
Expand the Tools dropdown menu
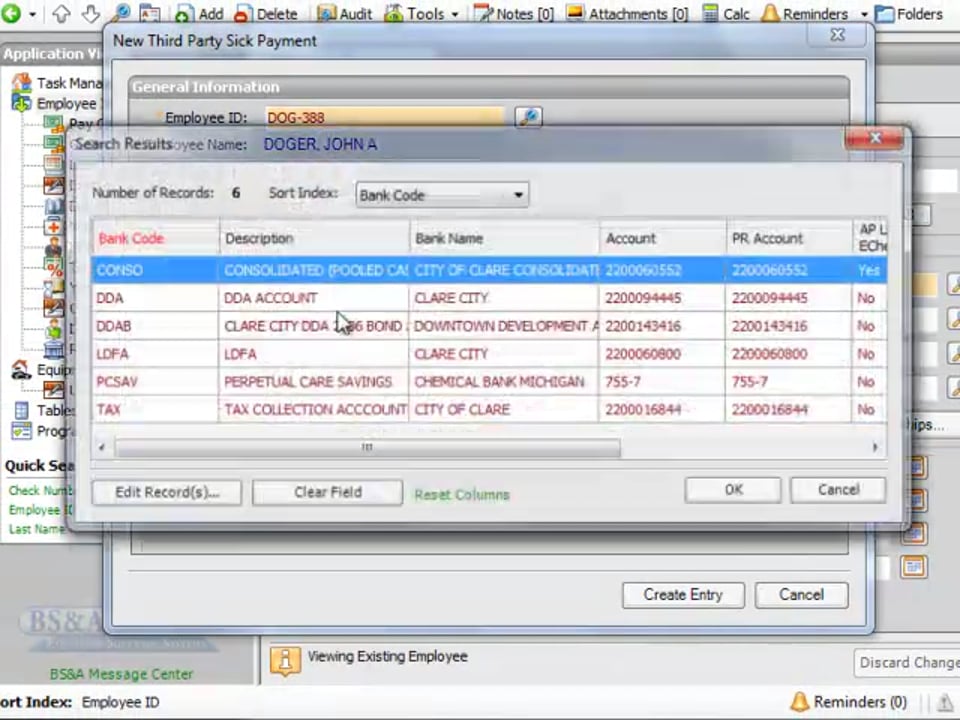(x=454, y=15)
